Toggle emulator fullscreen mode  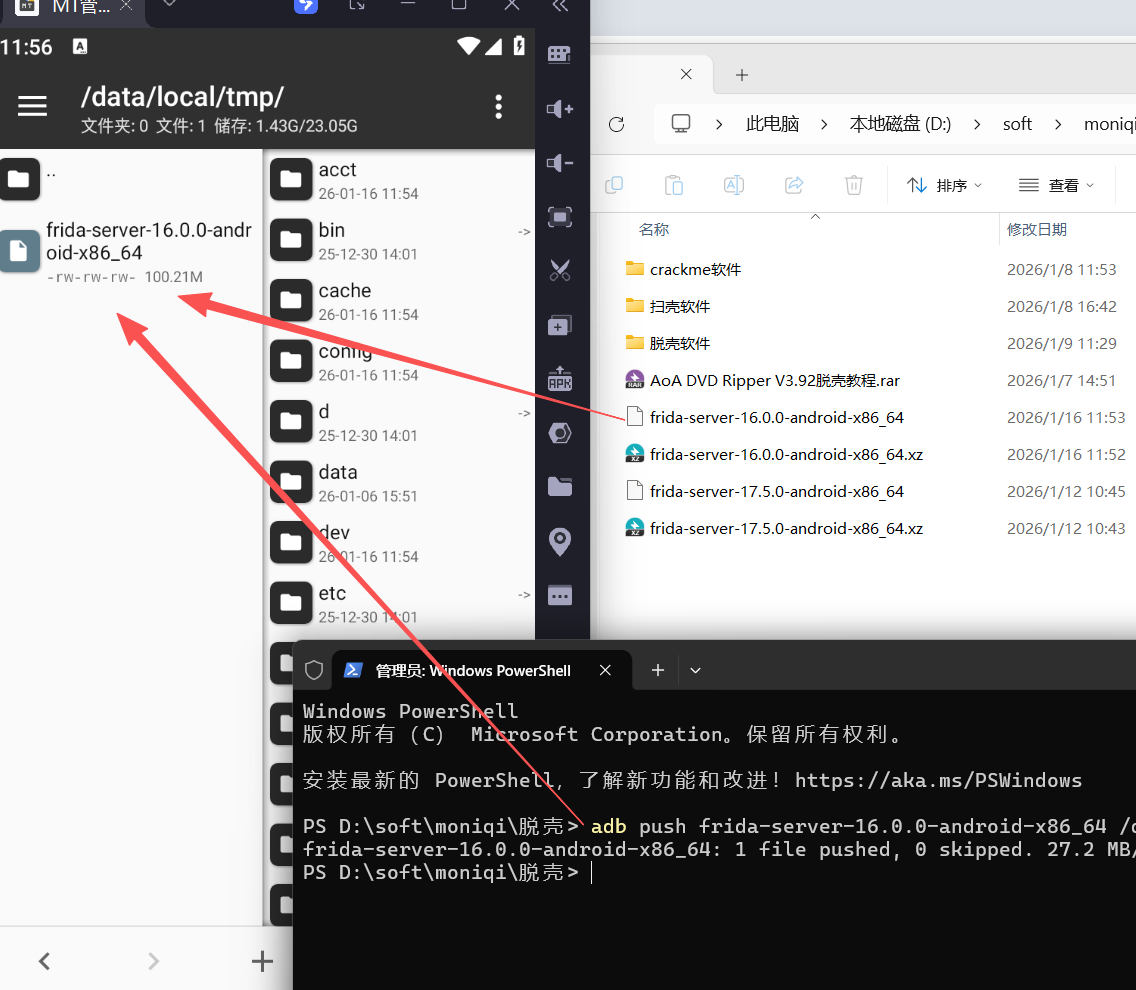(559, 217)
